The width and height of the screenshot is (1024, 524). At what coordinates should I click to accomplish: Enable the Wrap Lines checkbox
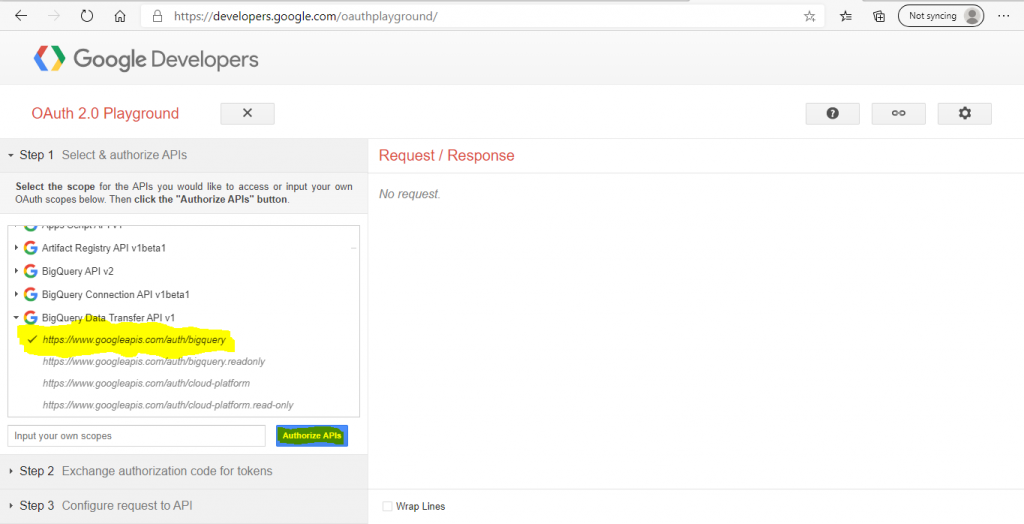click(387, 506)
